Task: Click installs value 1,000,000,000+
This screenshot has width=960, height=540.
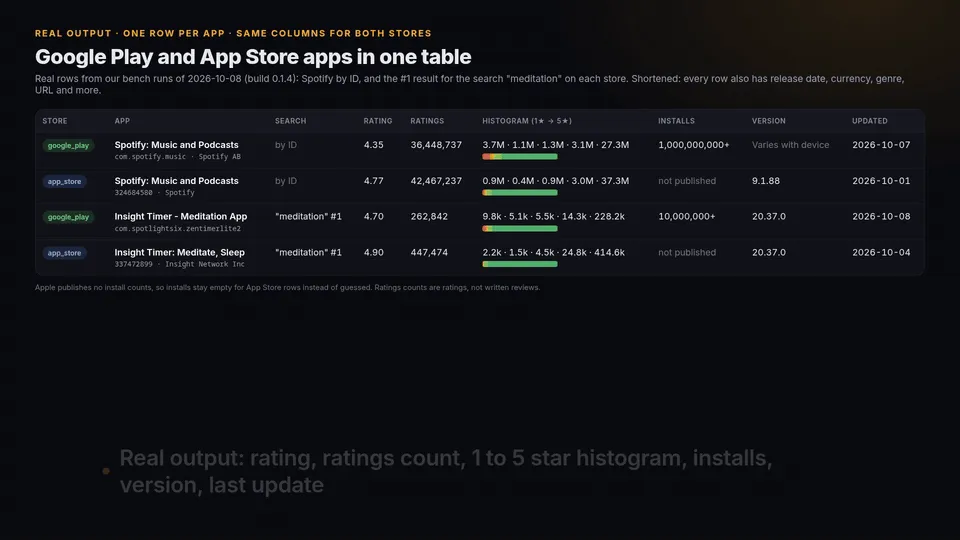Action: click(x=694, y=145)
